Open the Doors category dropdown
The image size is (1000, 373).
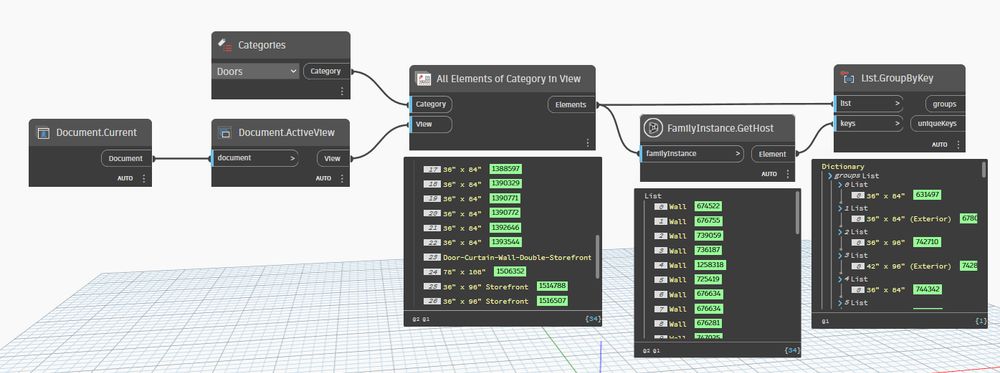[x=256, y=71]
